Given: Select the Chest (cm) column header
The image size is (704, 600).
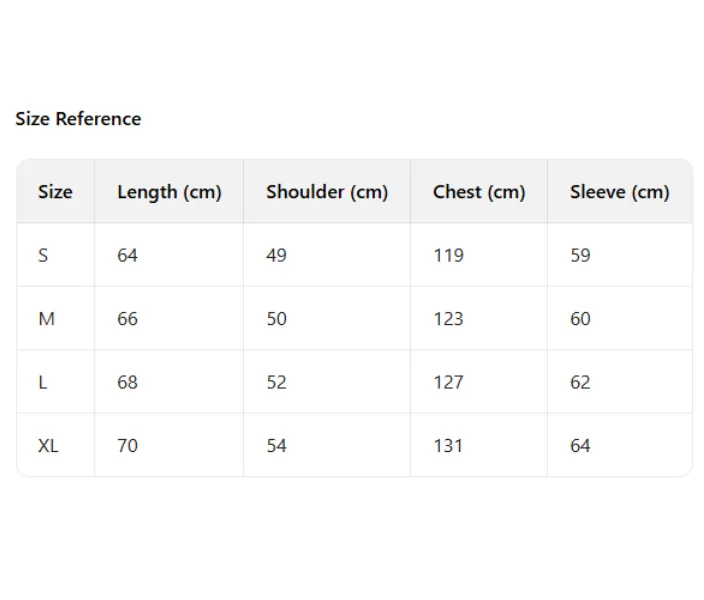Looking at the screenshot, I should pyautogui.click(x=479, y=192).
